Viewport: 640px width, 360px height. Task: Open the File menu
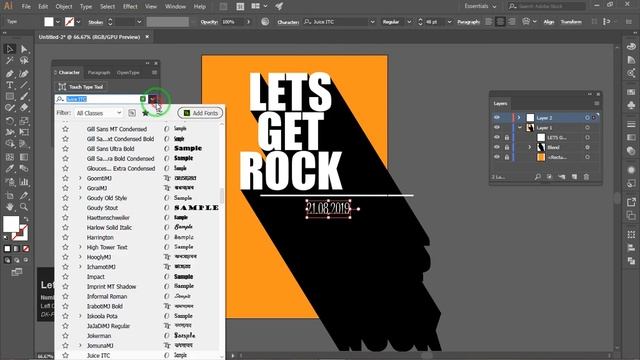26,7
